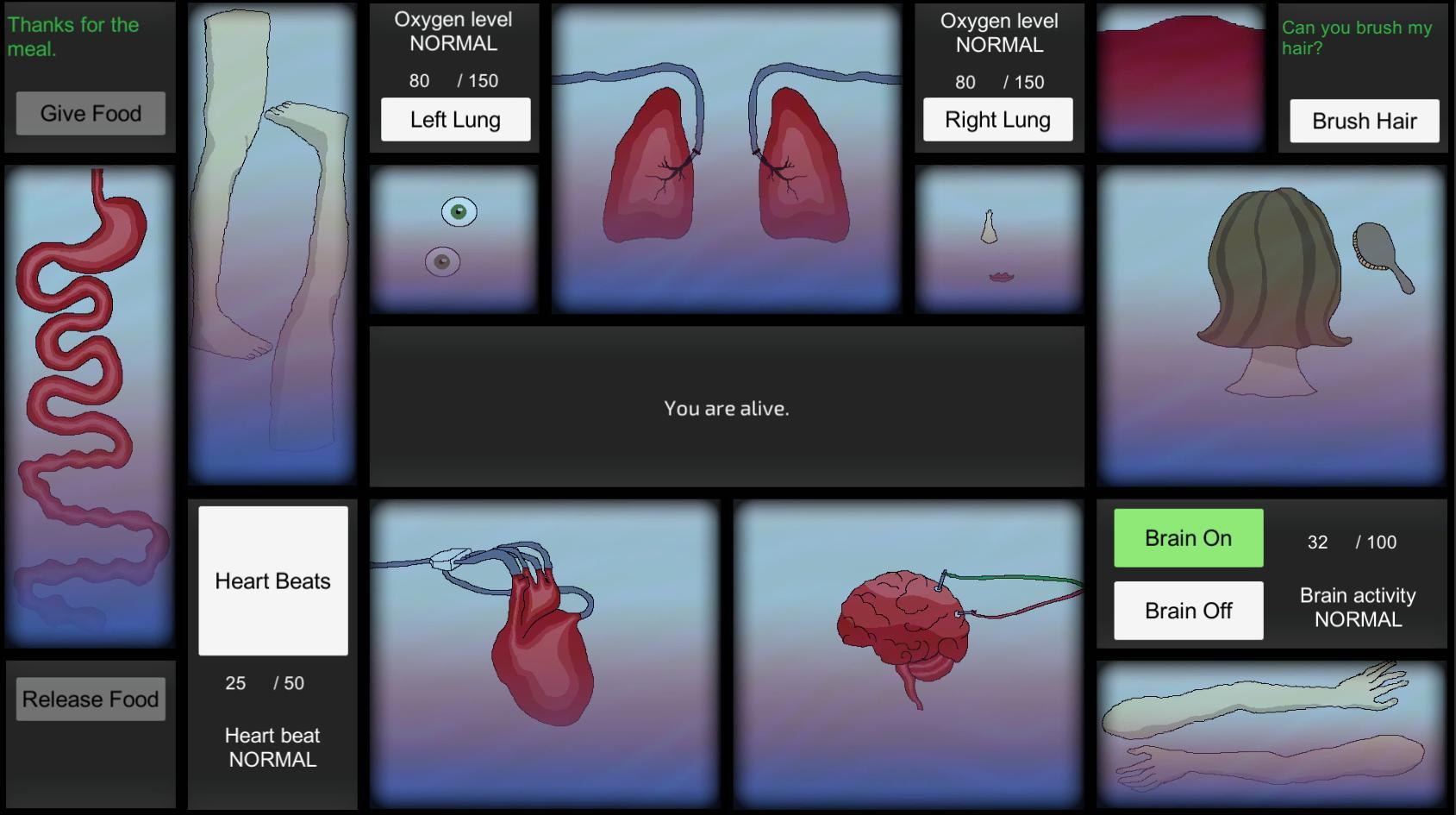Click the 'You are alive.' message panel
This screenshot has height=815, width=1456.
click(x=726, y=407)
